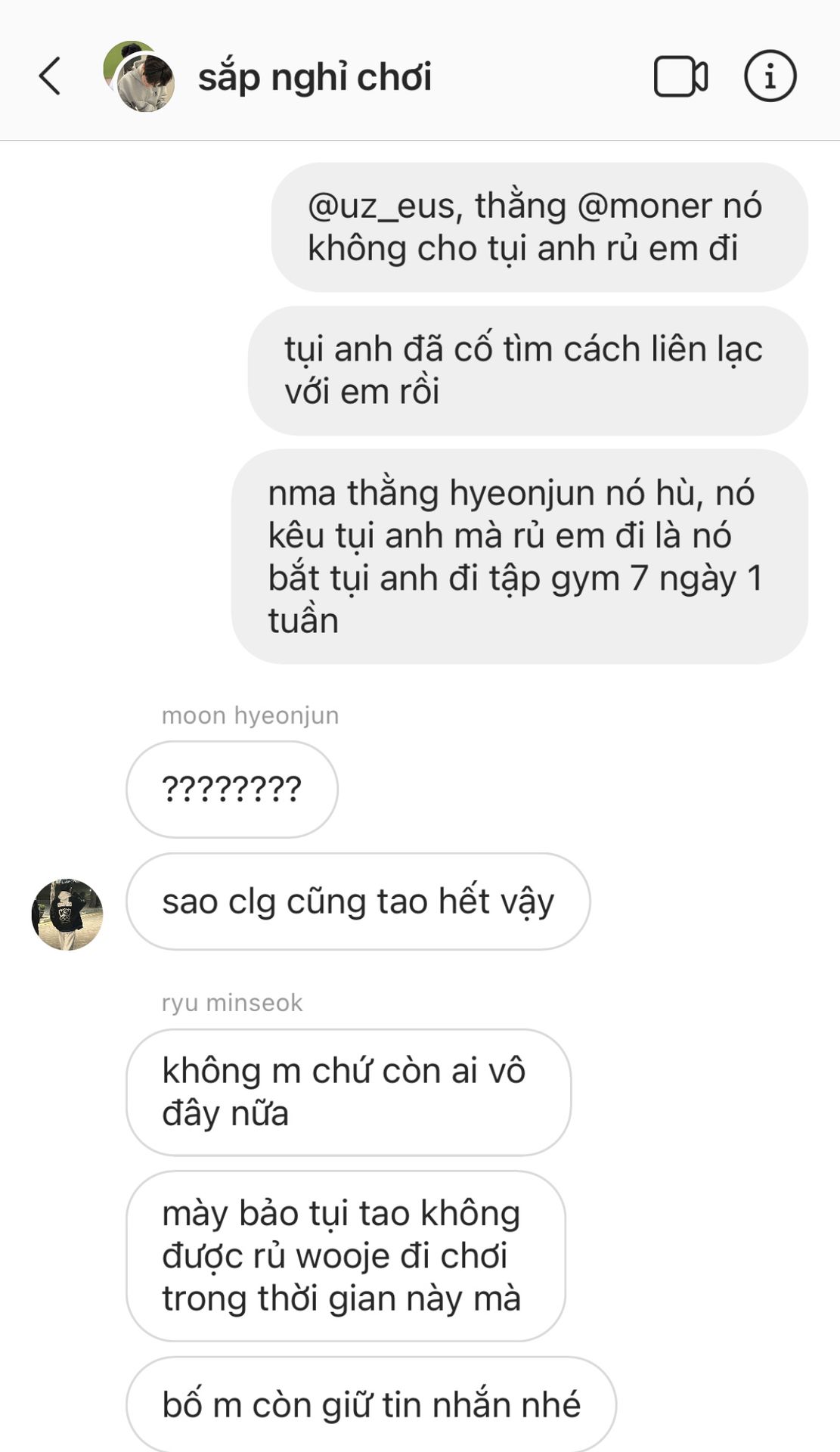
Task: Select the message about tập gym 7 ngày
Action: pos(519,556)
